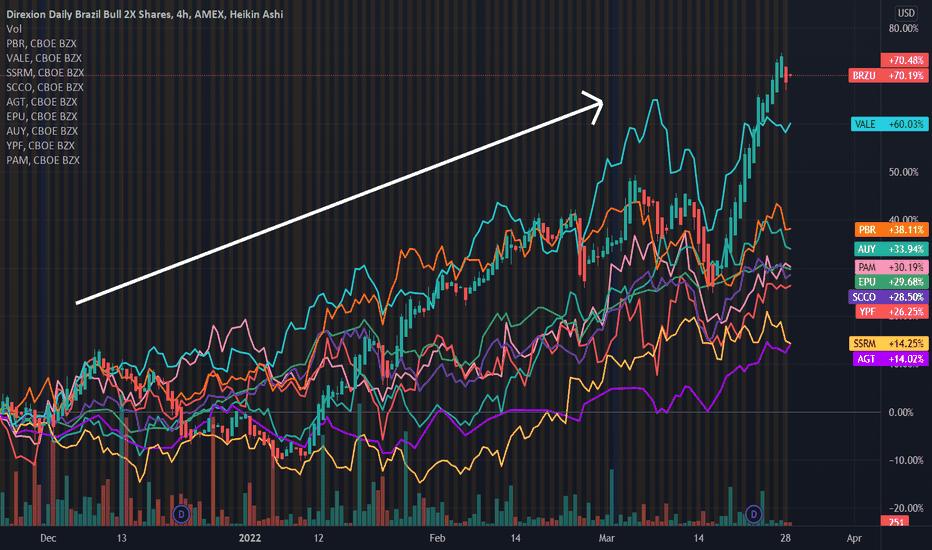
Task: Click the 2022 date label
Action: (x=250, y=538)
